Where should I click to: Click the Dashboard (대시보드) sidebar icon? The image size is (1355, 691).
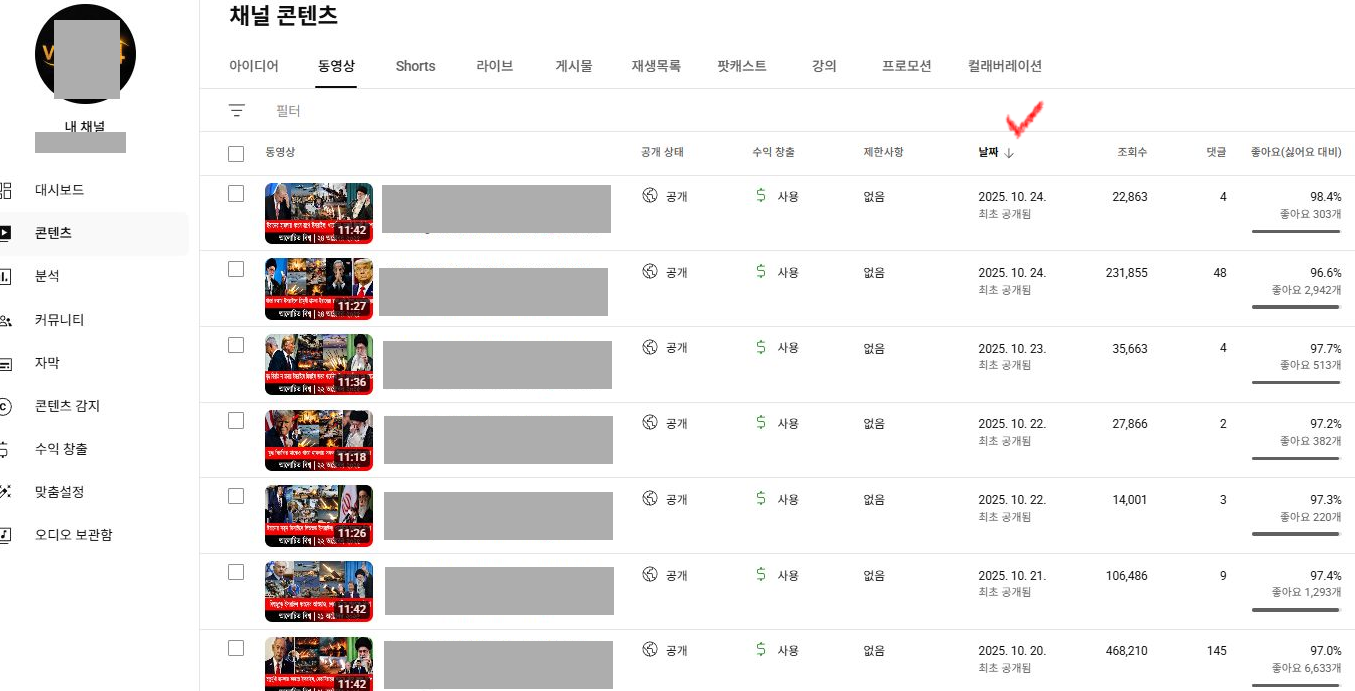click(6, 190)
